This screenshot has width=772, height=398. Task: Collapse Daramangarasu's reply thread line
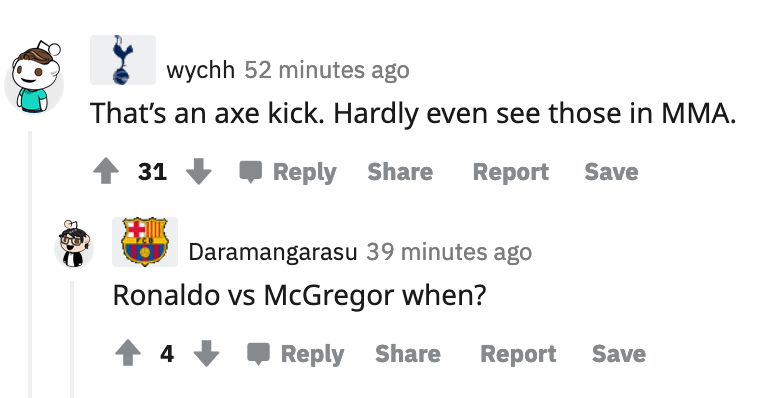(72, 339)
